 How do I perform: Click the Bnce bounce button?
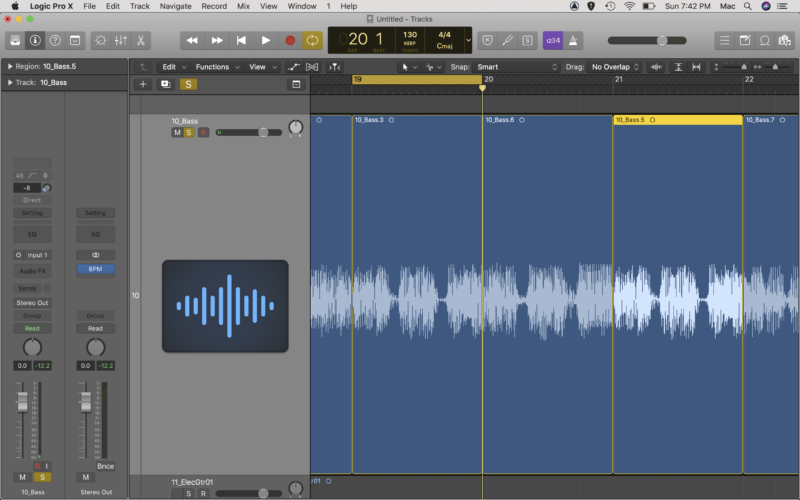pos(105,466)
